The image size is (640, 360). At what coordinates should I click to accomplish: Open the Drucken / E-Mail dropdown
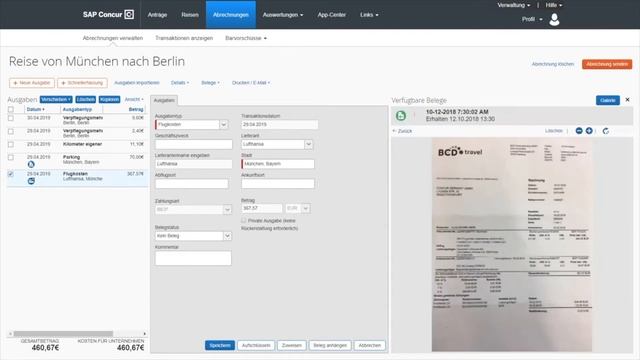tap(251, 83)
